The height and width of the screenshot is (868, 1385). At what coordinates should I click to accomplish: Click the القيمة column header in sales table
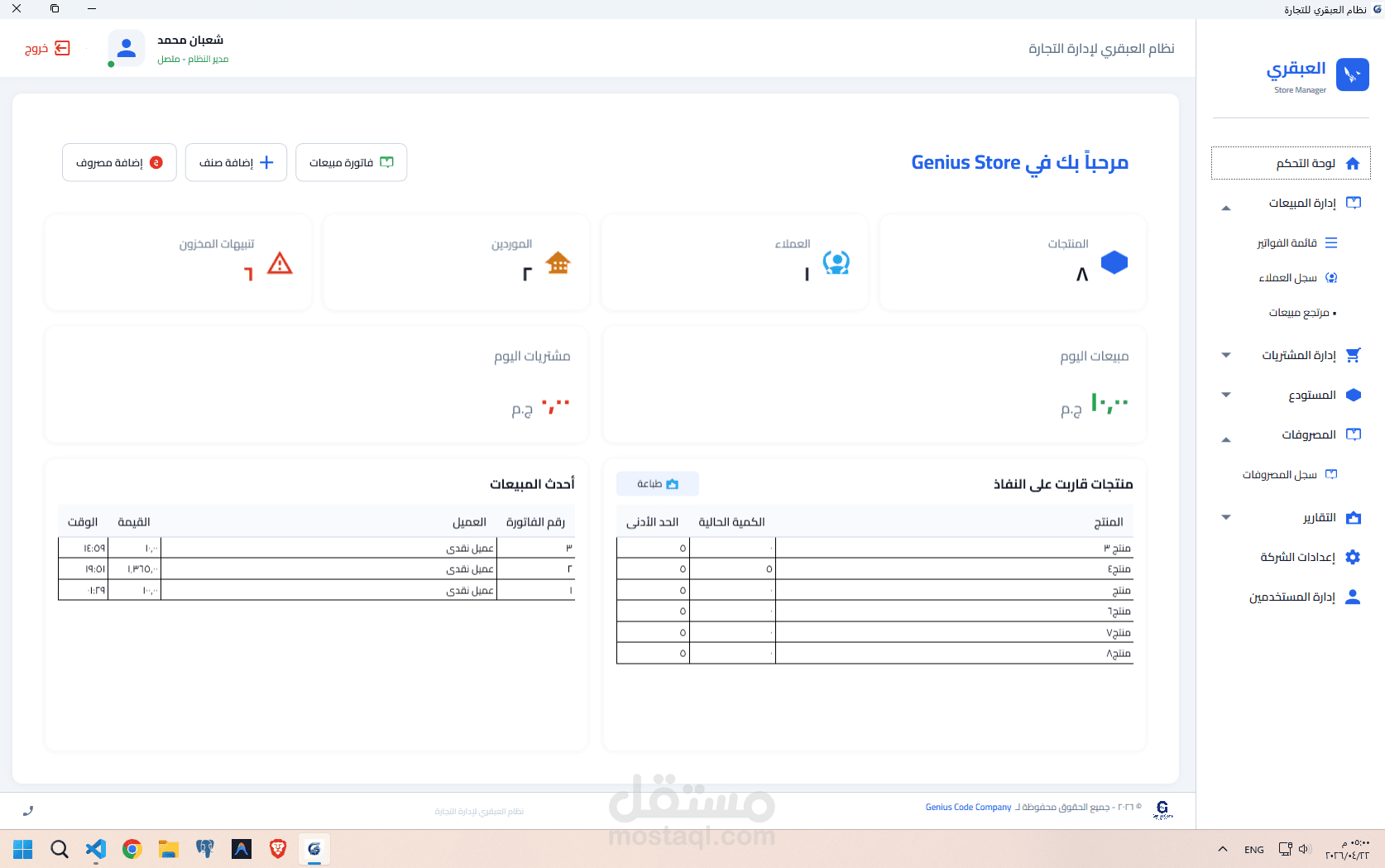point(134,522)
